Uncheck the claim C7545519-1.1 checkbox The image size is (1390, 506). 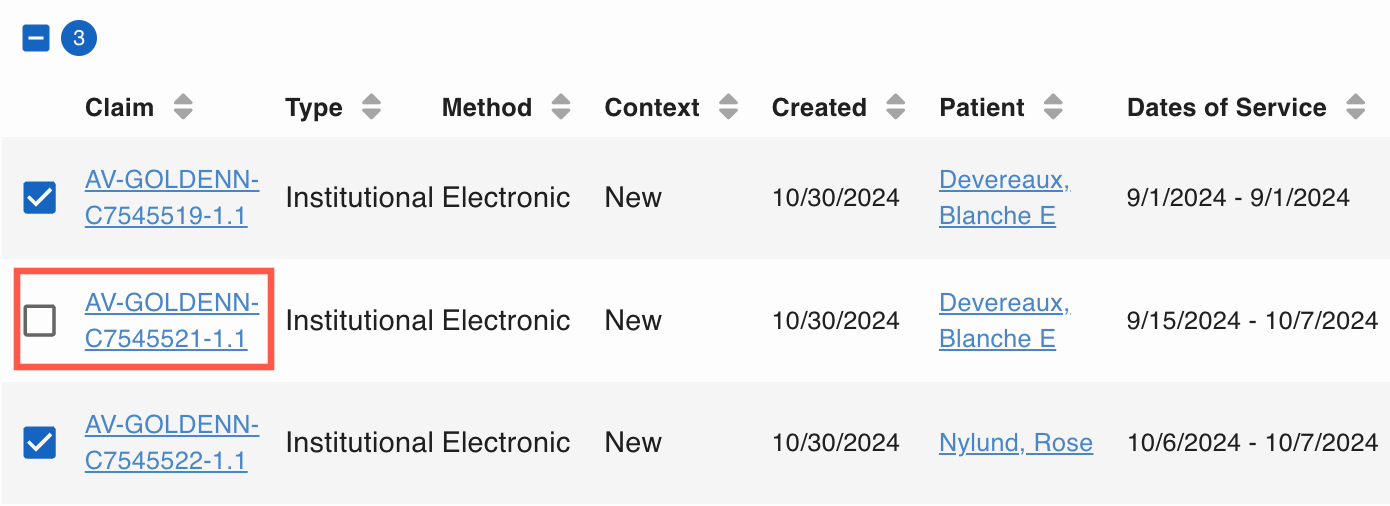[x=40, y=198]
